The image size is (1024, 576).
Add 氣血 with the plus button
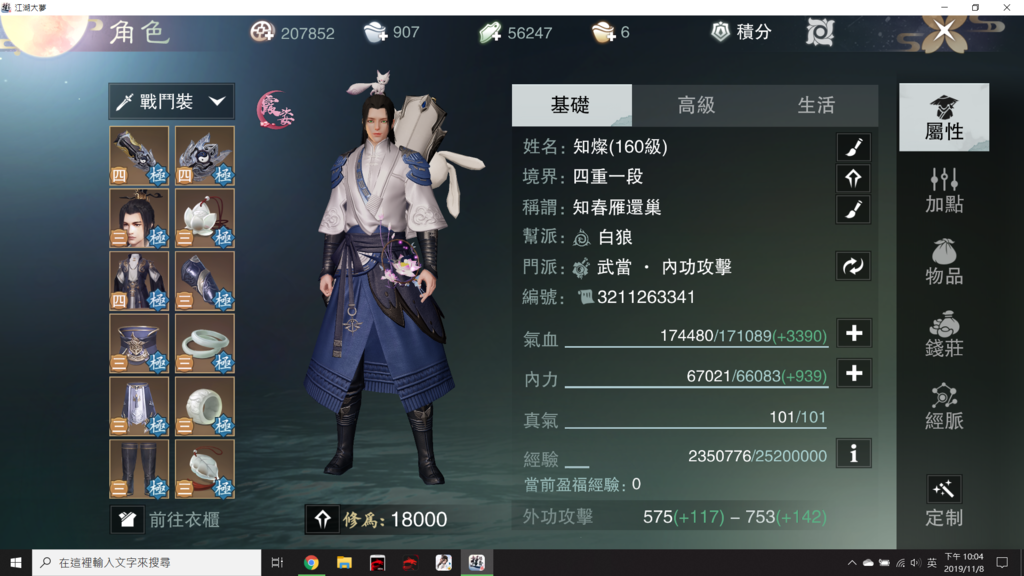pos(854,334)
